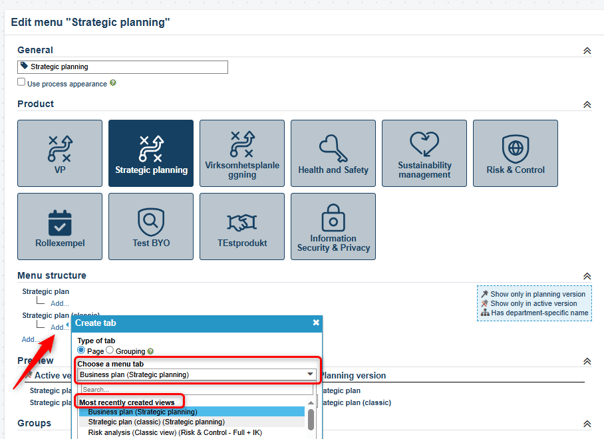Open Information Security & Privacy tile

pyautogui.click(x=333, y=226)
